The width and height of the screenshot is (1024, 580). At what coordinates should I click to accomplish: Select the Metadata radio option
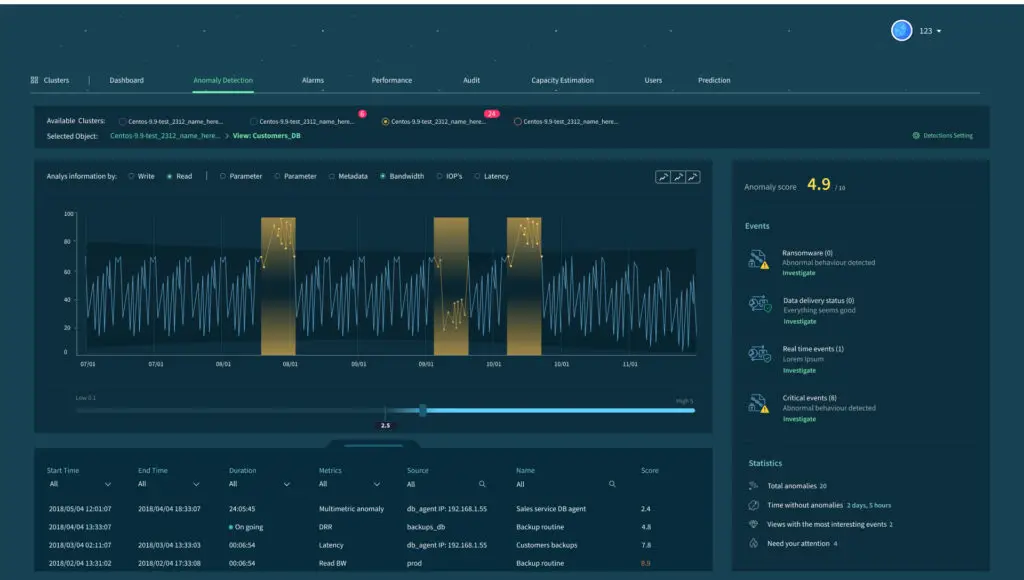331,176
